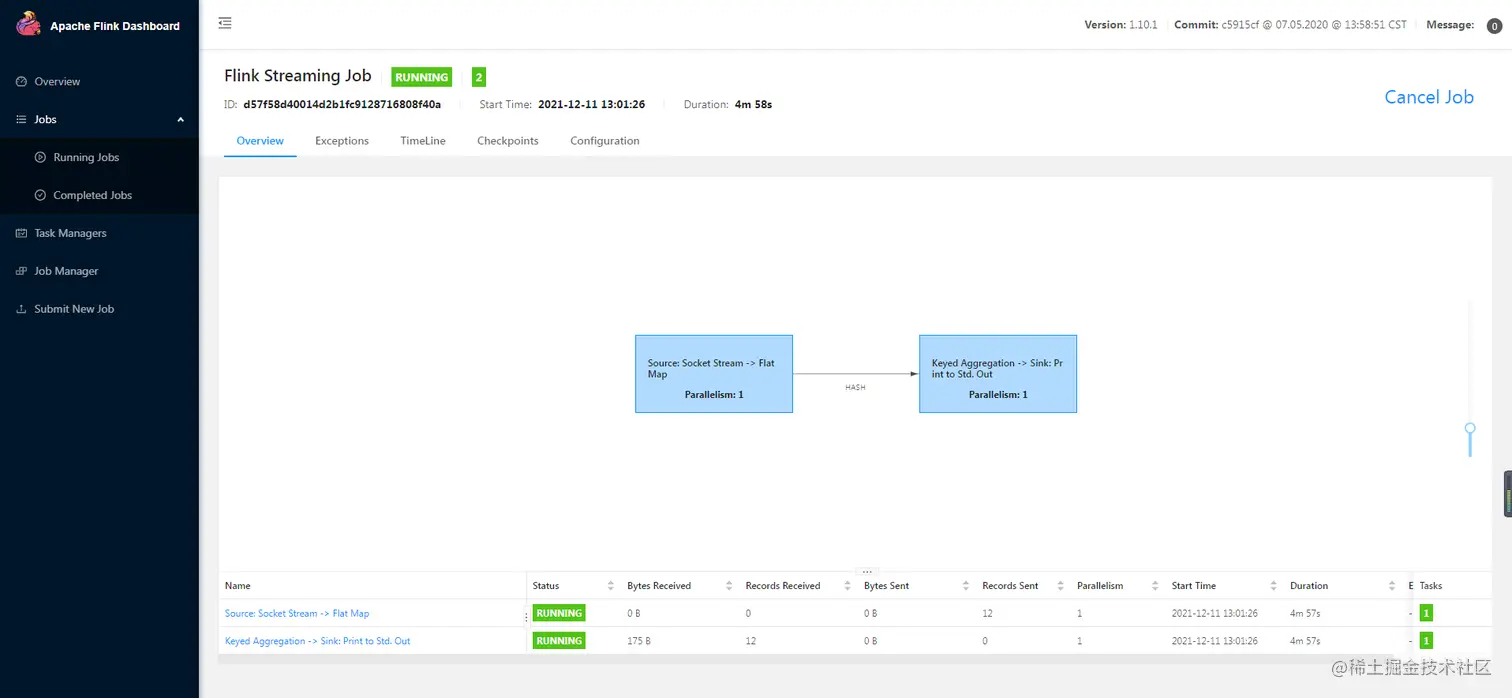Open the Checkpoints tab
Image resolution: width=1512 pixels, height=698 pixels.
[x=507, y=141]
